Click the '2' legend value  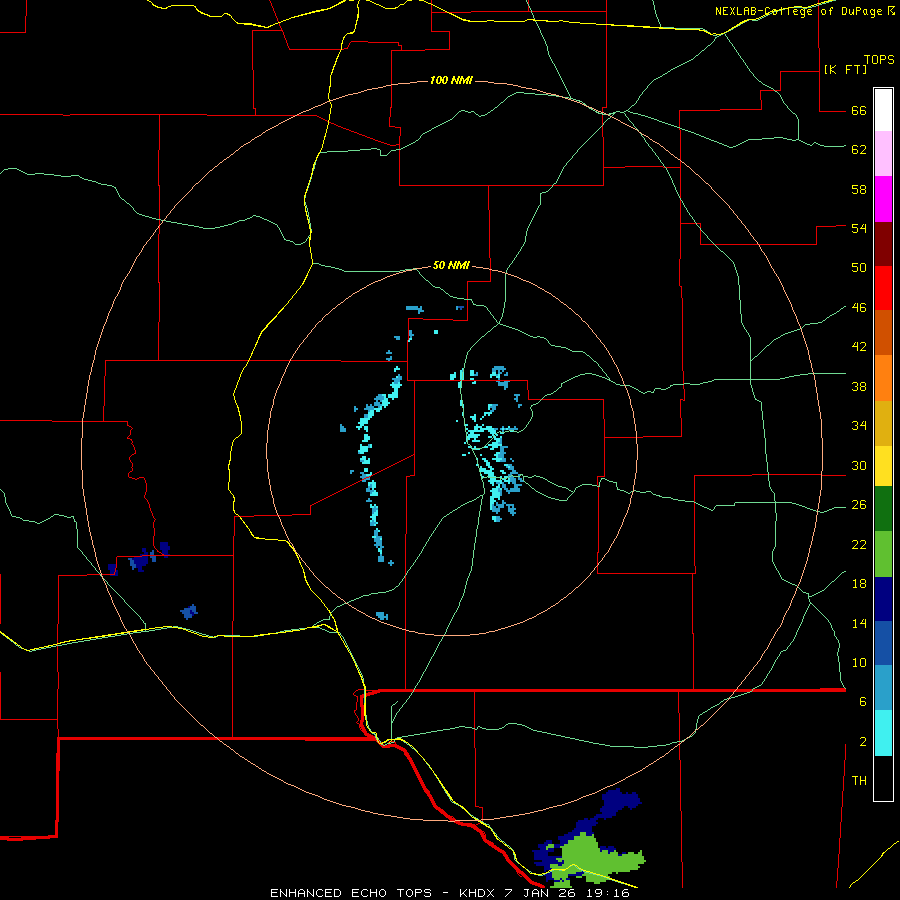[x=863, y=742]
